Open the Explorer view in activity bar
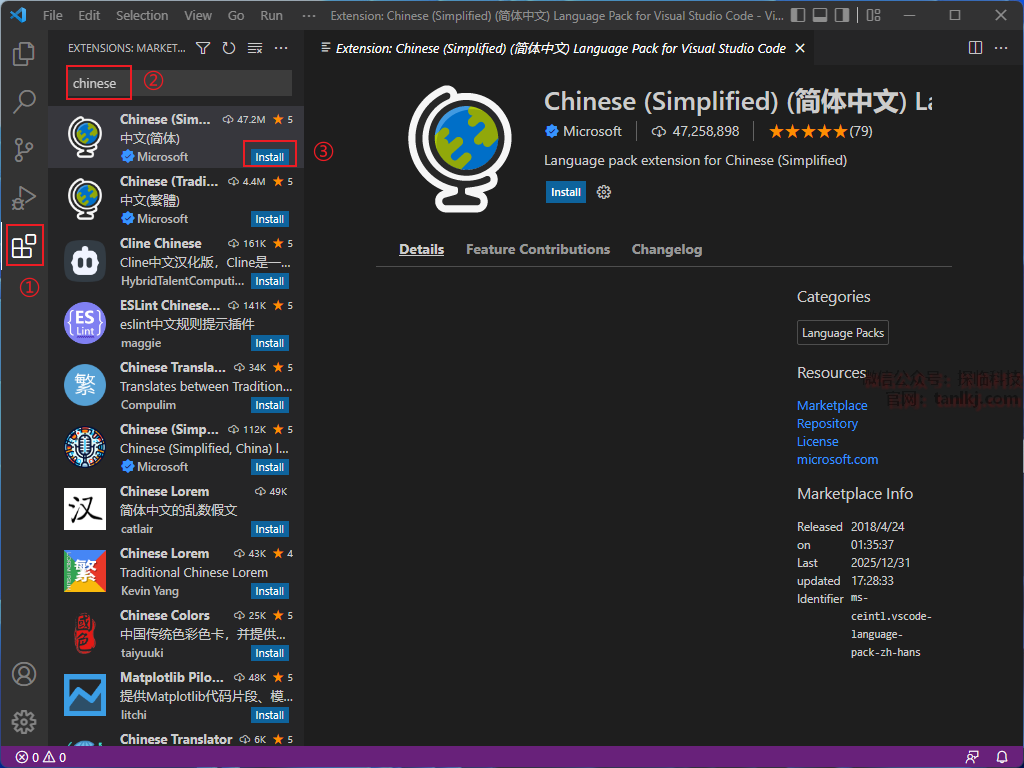This screenshot has height=768, width=1024. 24,54
